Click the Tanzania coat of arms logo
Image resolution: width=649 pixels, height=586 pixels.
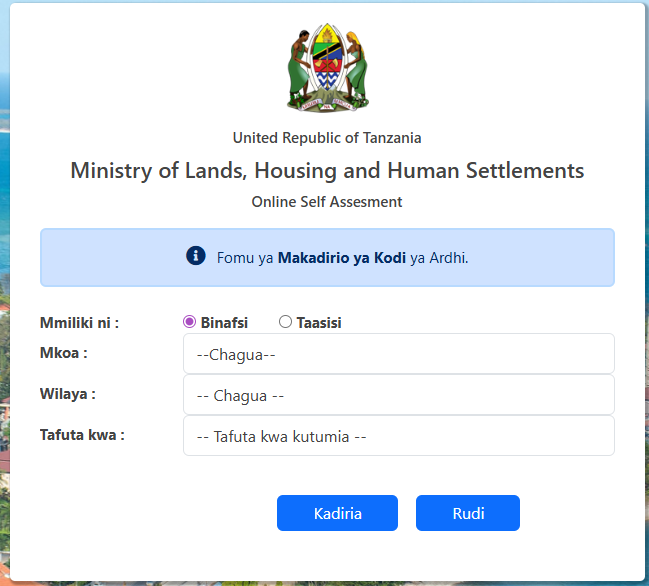pyautogui.click(x=327, y=67)
